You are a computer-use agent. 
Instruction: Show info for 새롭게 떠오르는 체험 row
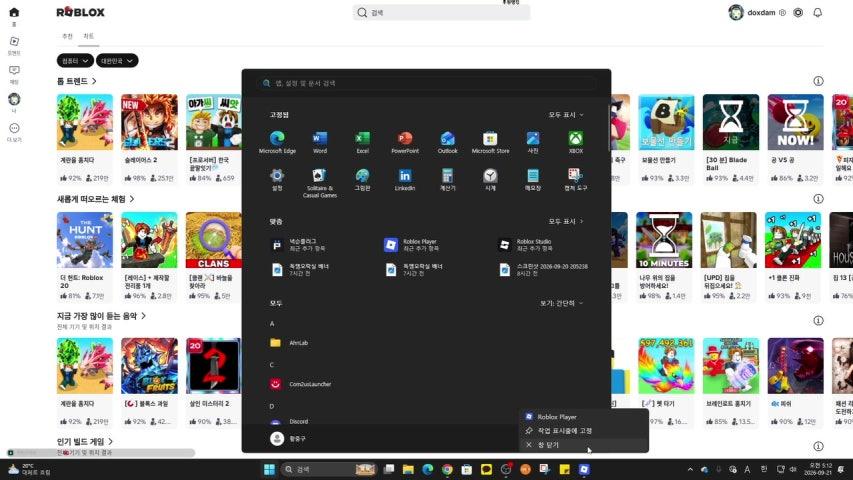tap(818, 199)
